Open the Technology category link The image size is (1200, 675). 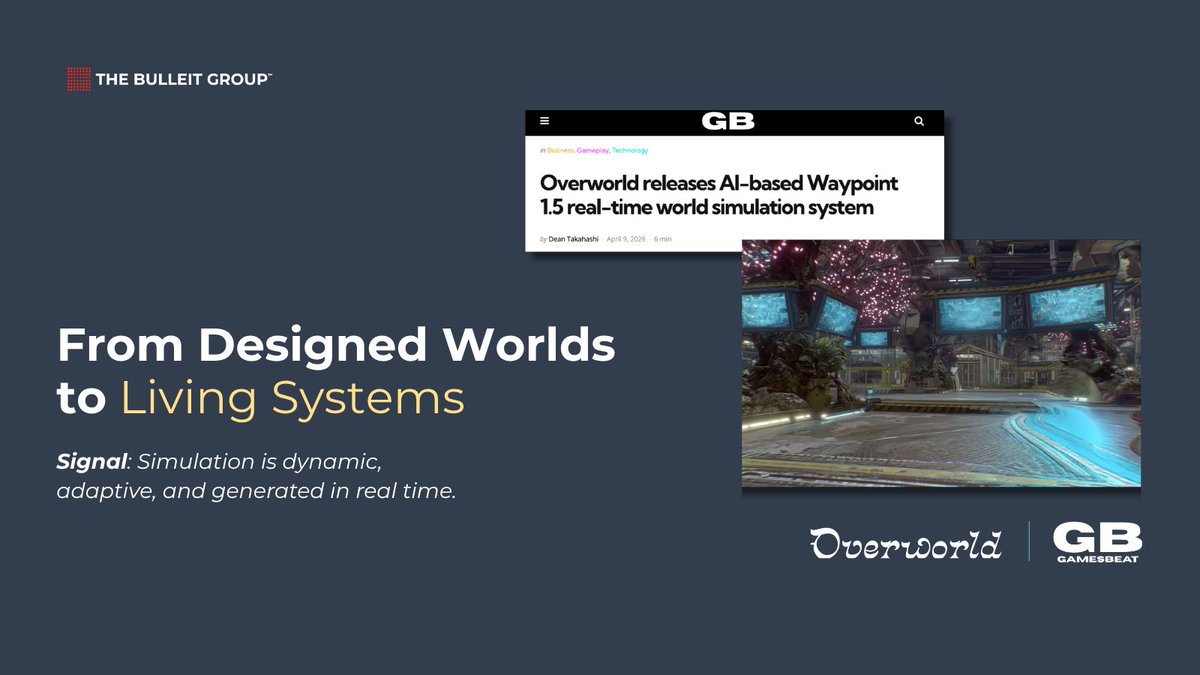point(630,150)
